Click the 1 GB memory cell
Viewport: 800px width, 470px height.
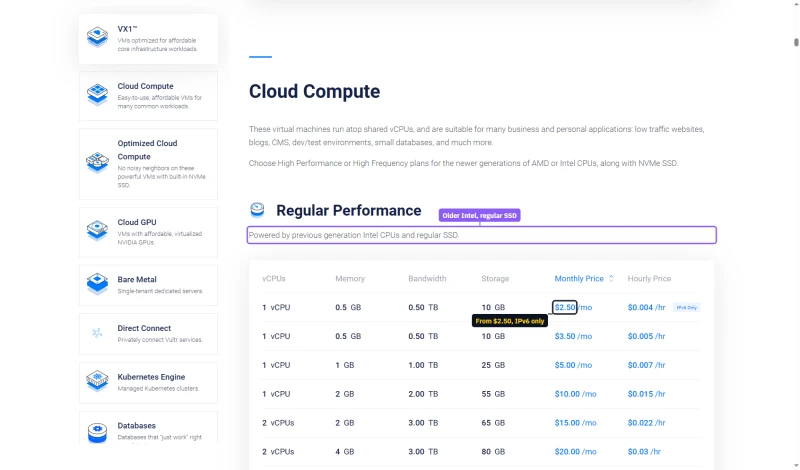344,365
